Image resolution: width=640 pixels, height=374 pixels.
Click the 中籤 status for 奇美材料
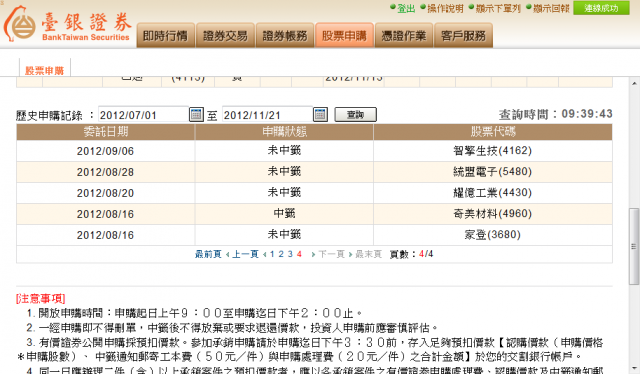(284, 214)
